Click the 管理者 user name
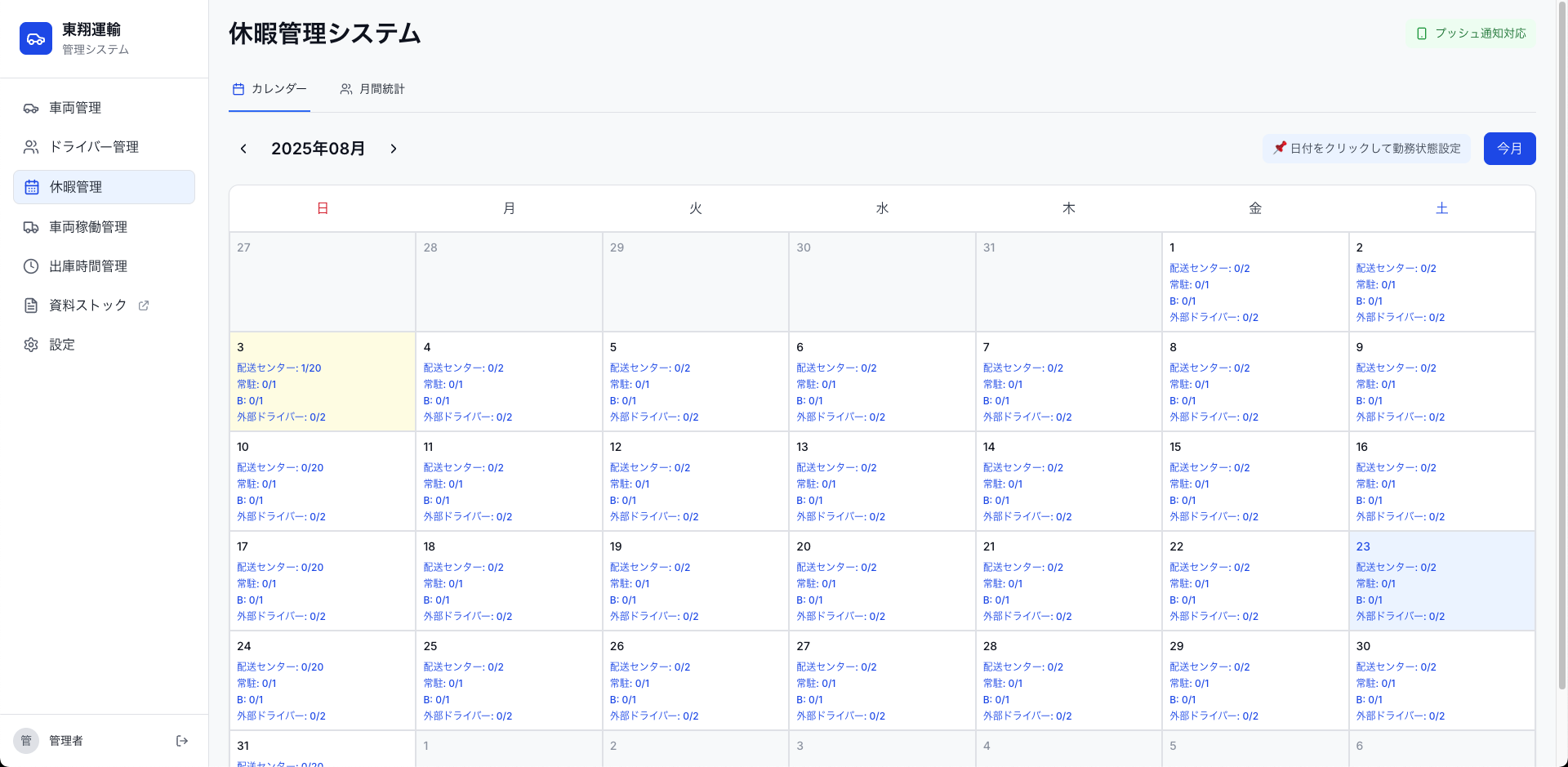 (66, 741)
